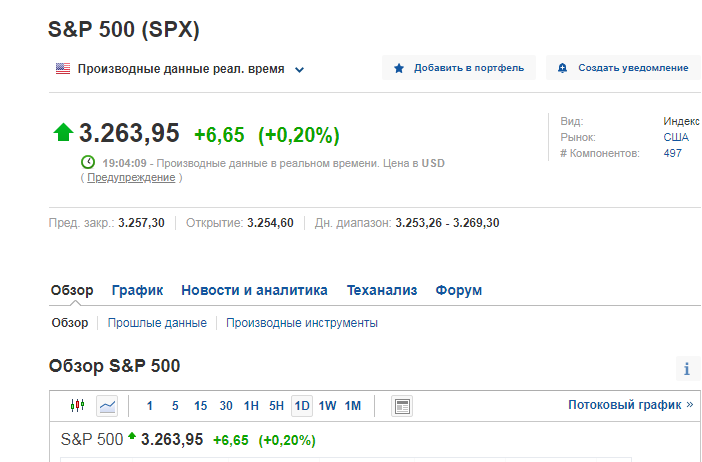Viewport: 702px width, 462px height.
Task: Select the 5H chart interval
Action: point(276,406)
